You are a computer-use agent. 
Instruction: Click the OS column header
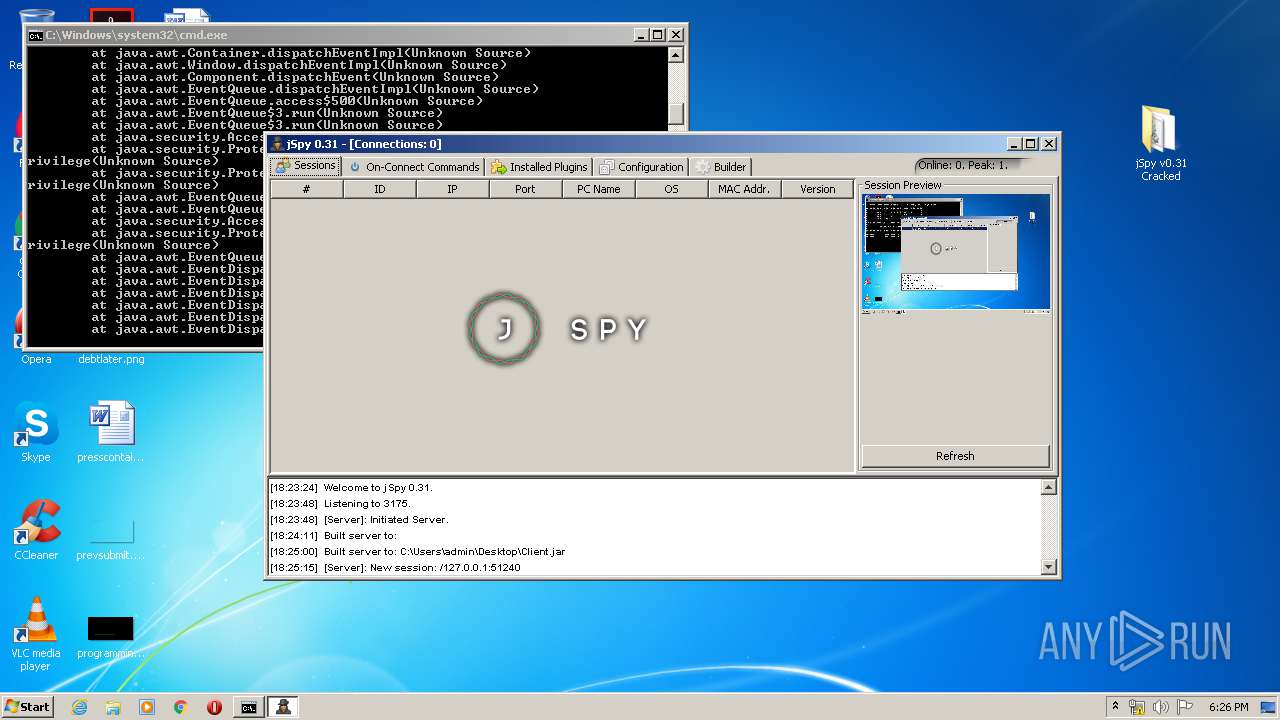672,189
